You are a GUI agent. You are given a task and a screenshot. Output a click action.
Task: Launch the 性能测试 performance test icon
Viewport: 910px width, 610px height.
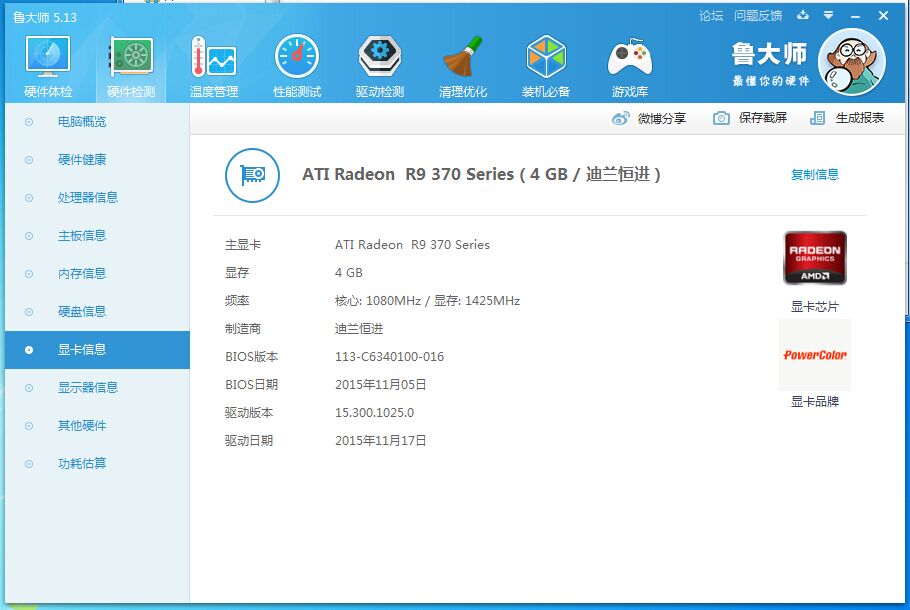click(x=297, y=56)
